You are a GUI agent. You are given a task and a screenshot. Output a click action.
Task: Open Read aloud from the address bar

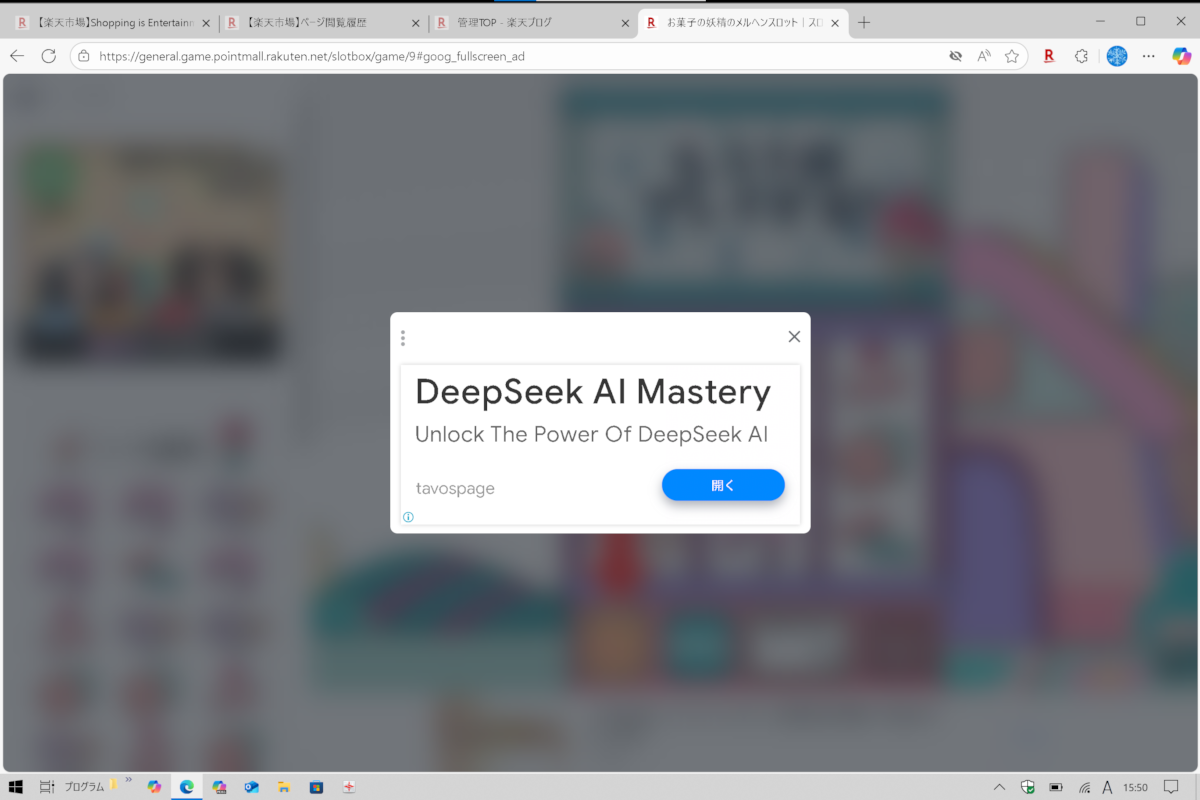click(x=984, y=56)
